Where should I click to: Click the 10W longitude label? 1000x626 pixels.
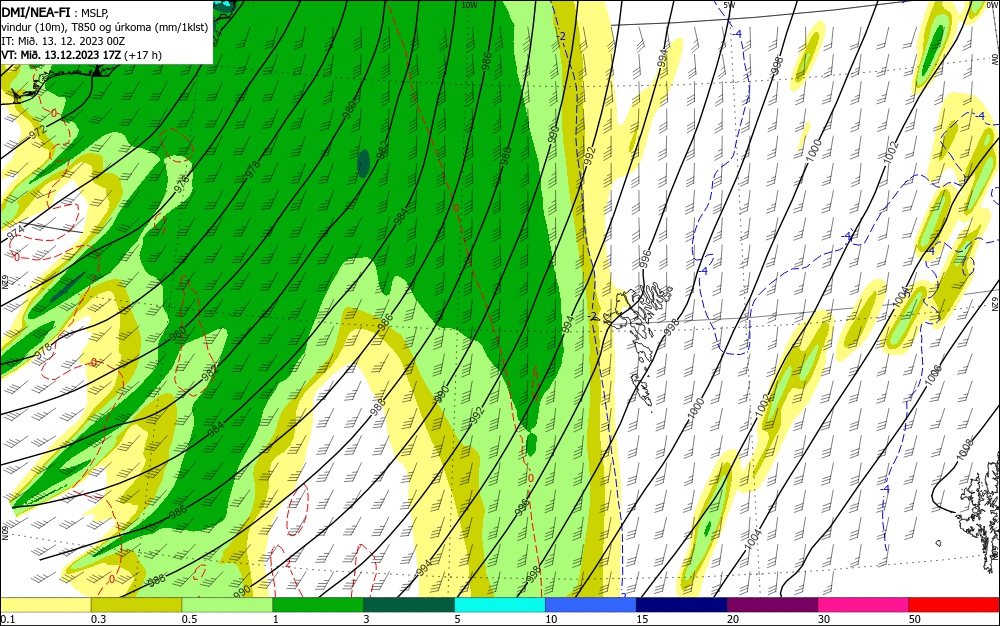click(x=469, y=5)
